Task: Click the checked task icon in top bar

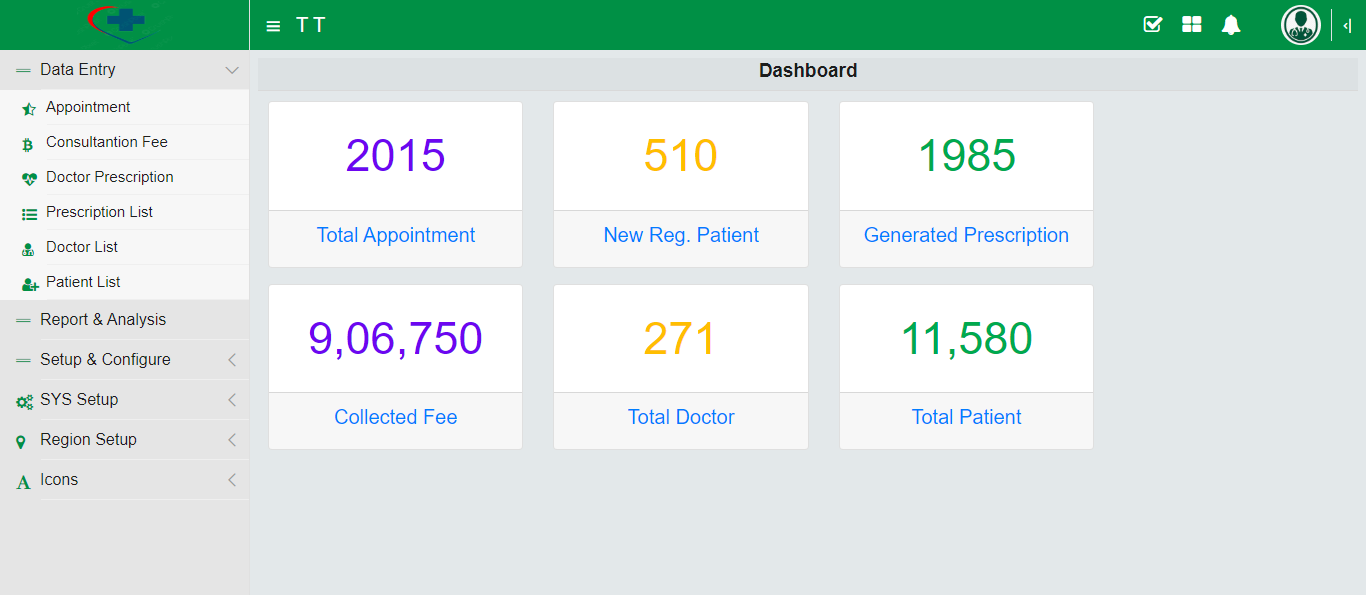Action: pos(1153,24)
